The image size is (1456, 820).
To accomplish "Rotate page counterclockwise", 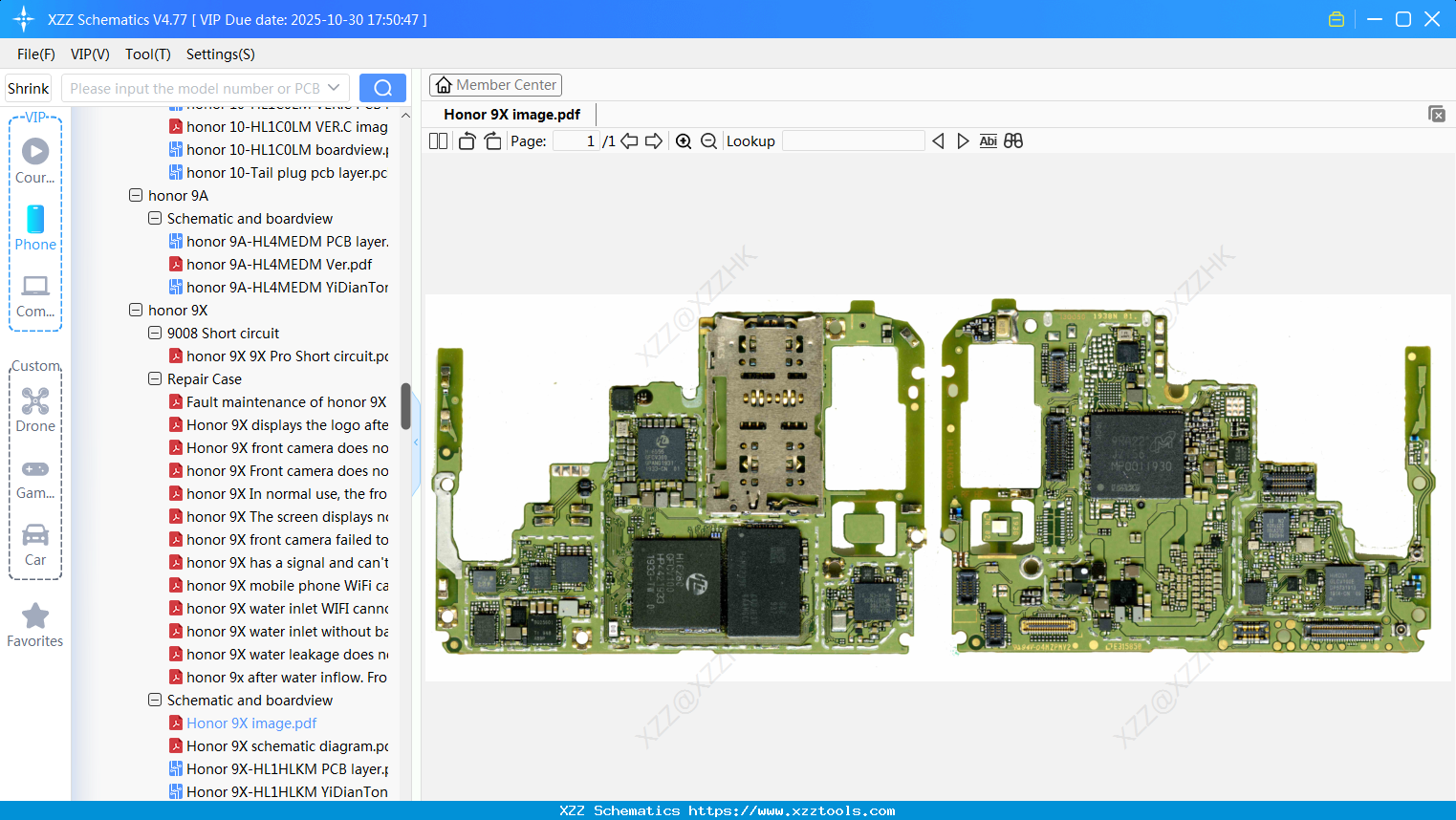I will pos(467,141).
